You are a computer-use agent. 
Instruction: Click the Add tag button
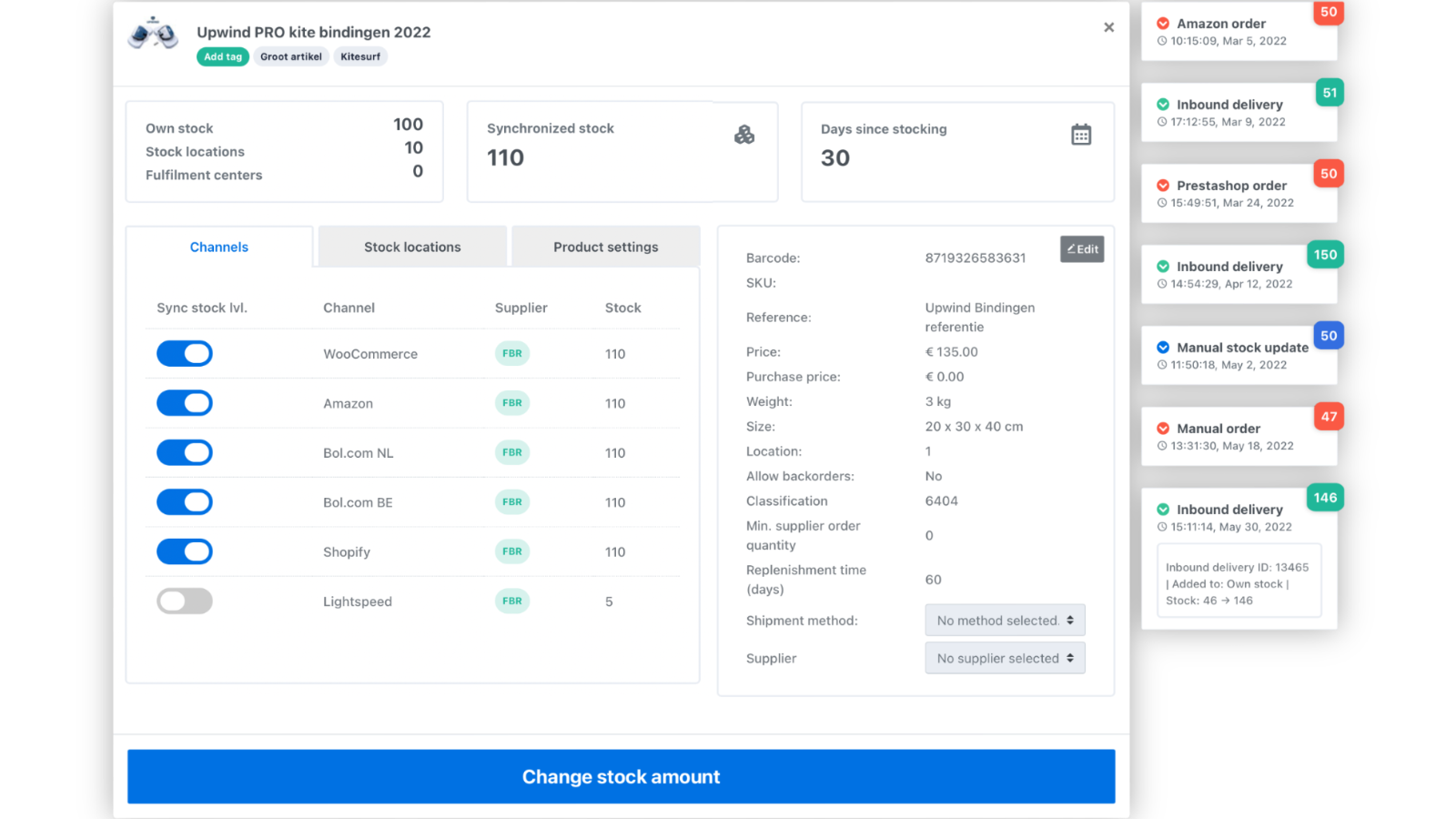[223, 56]
